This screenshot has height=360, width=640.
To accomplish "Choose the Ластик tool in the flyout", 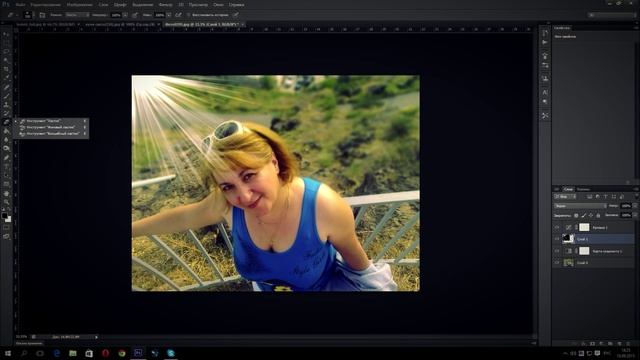I will coord(51,121).
